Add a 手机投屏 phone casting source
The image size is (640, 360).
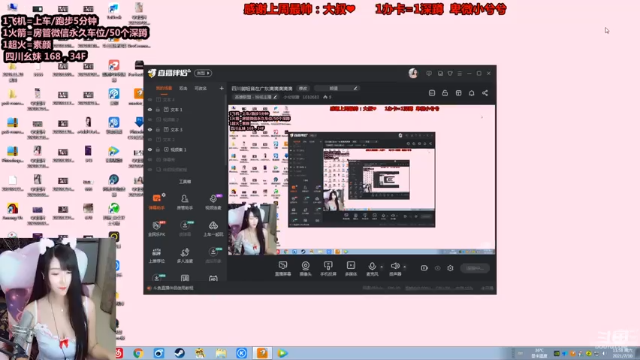coord(328,268)
